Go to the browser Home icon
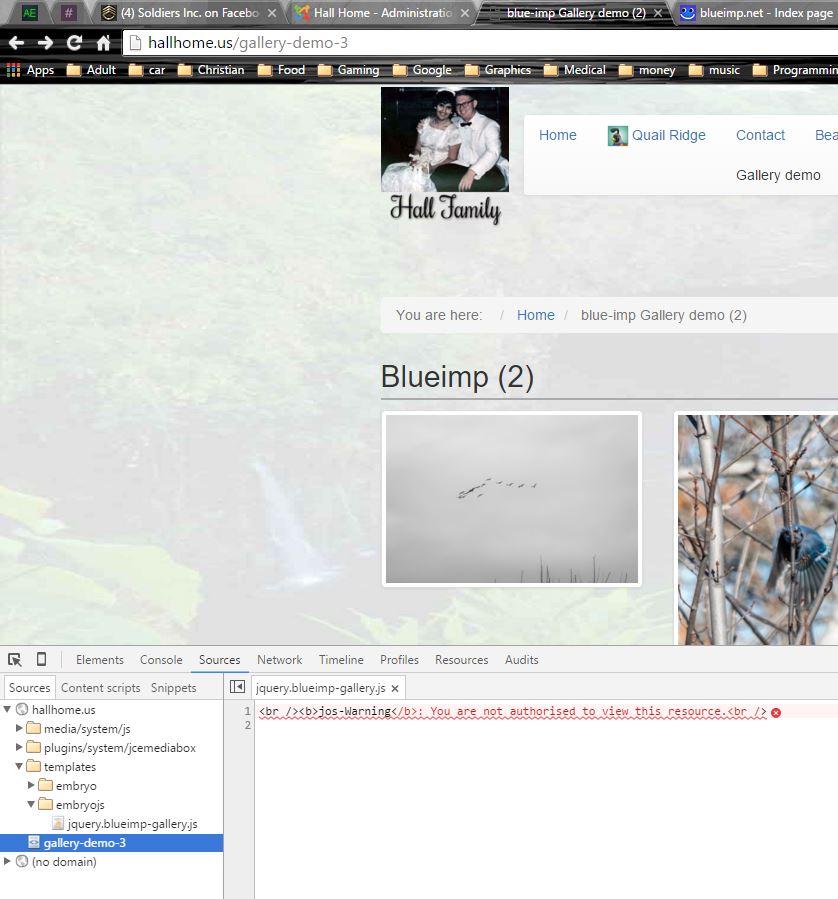 [103, 43]
